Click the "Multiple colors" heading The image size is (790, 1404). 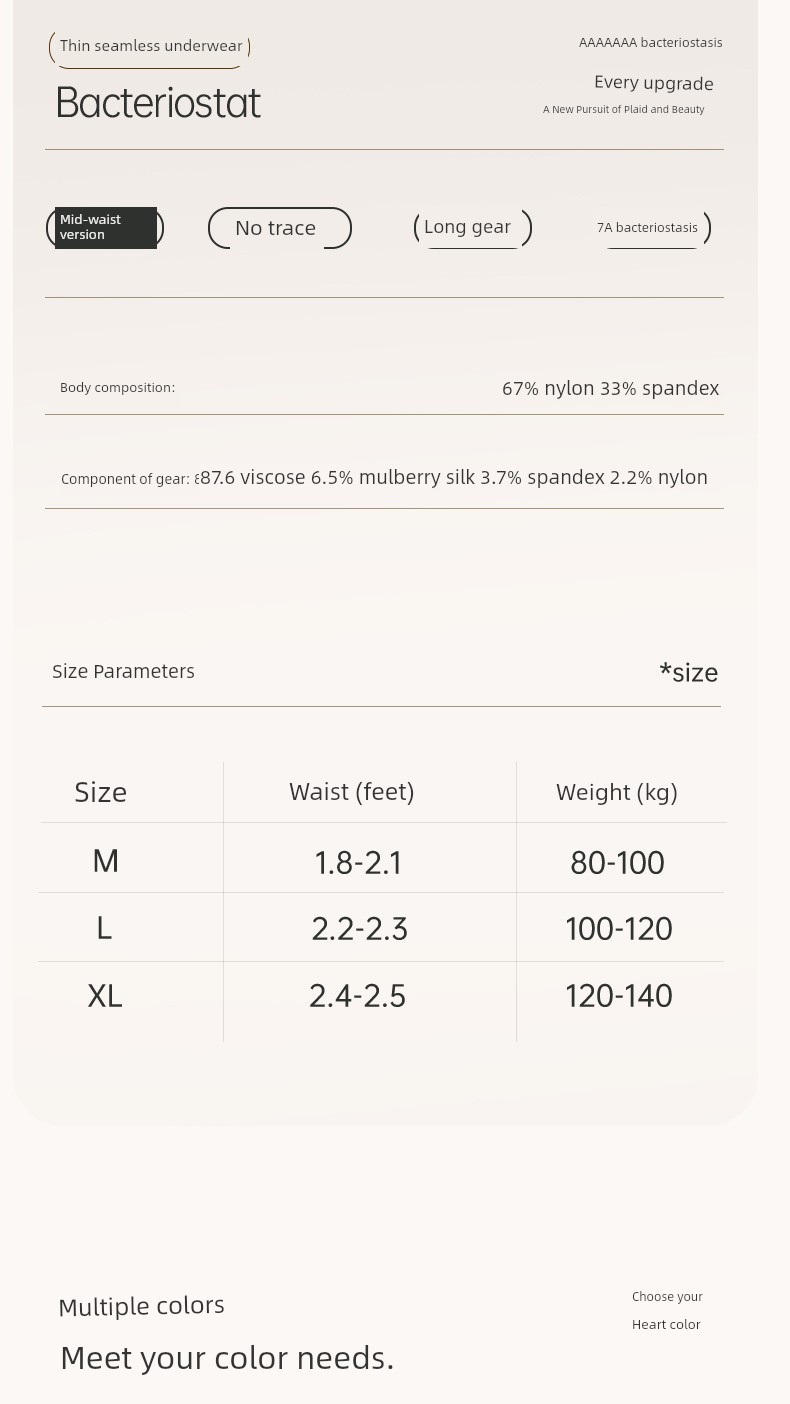pos(141,1306)
